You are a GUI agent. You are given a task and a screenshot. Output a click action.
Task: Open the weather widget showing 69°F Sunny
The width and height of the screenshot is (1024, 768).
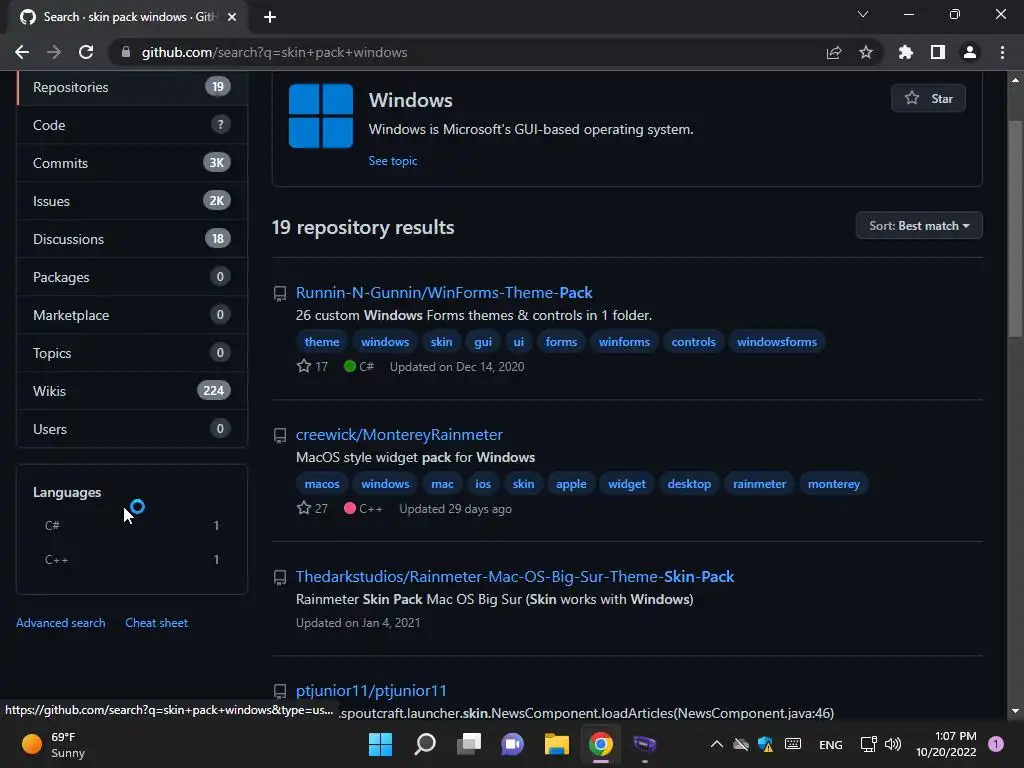[54, 744]
